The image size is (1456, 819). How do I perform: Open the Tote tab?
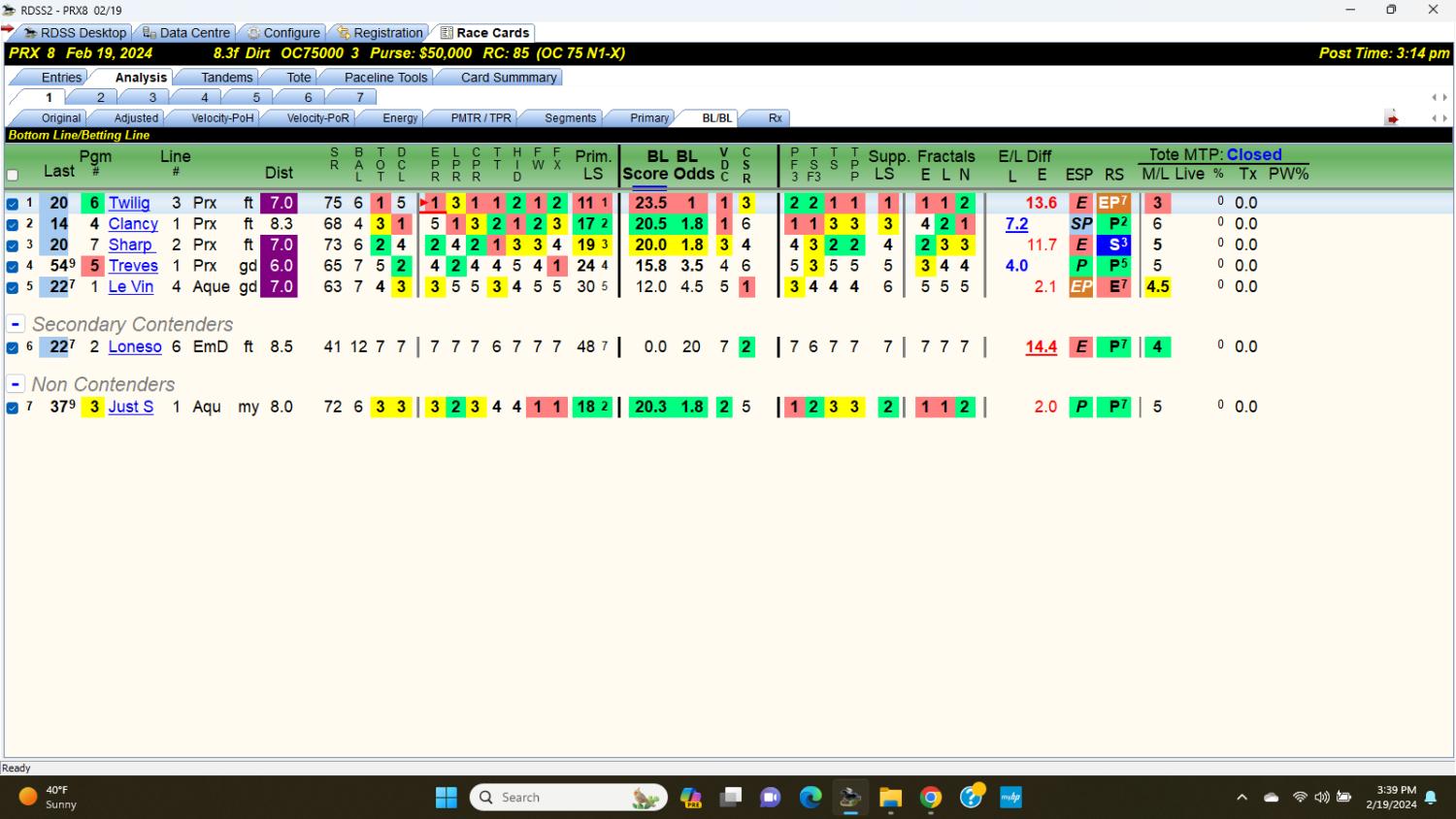[299, 78]
